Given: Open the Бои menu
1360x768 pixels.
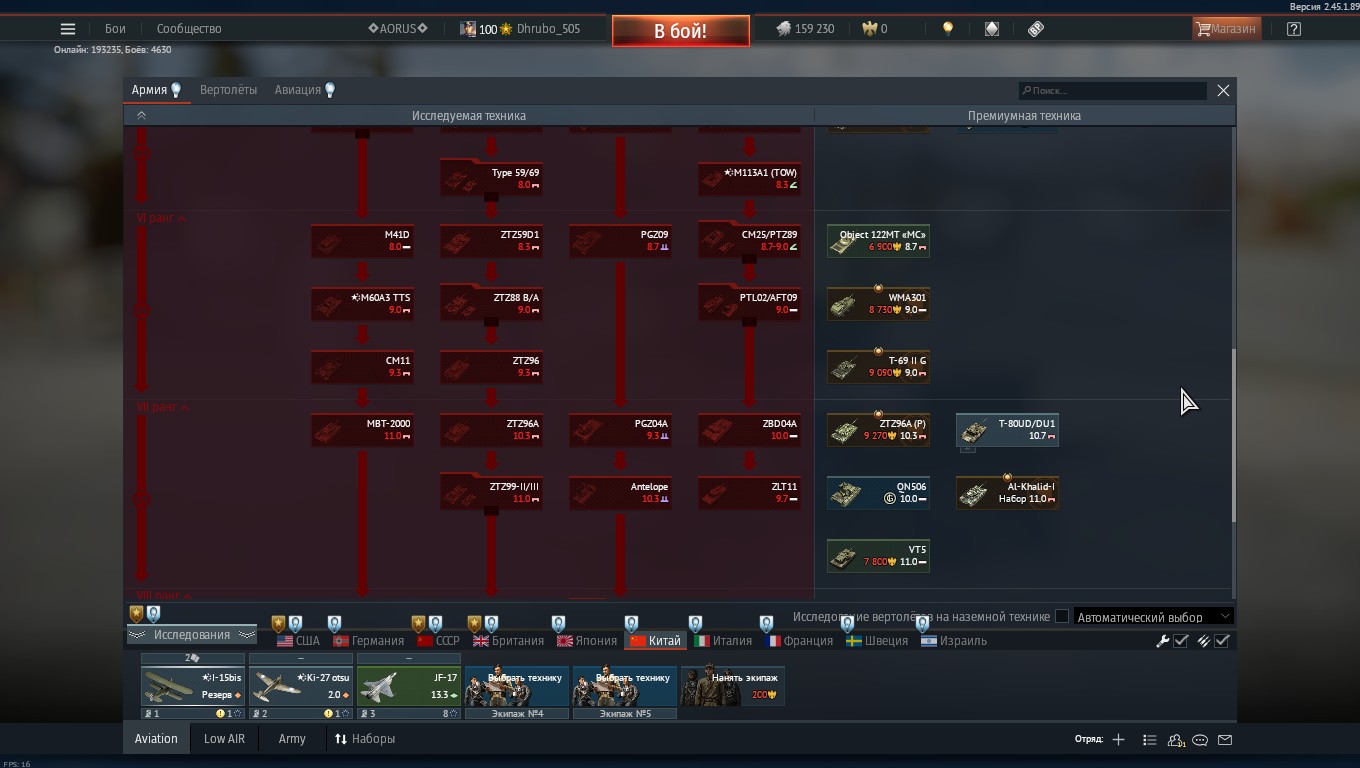Looking at the screenshot, I should 115,29.
